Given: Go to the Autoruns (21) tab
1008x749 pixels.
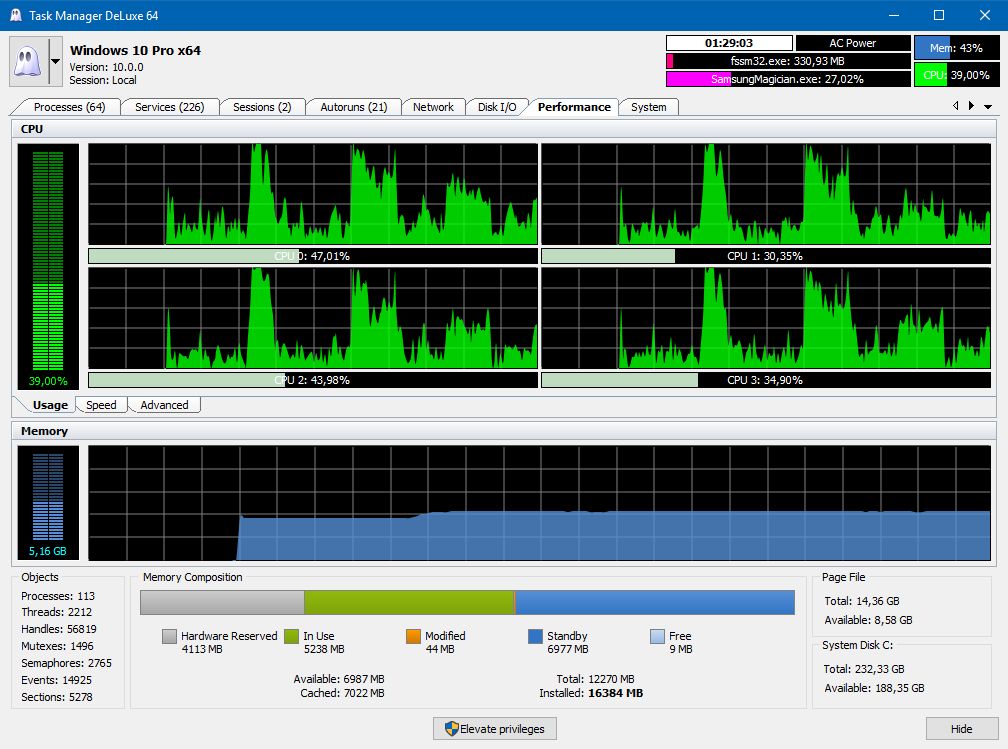Looking at the screenshot, I should click(x=354, y=107).
